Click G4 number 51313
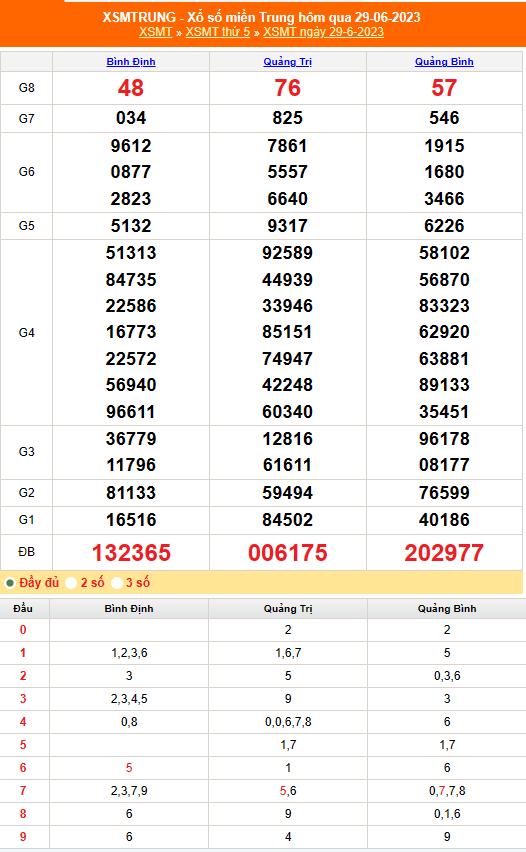This screenshot has height=852, width=526. [131, 253]
